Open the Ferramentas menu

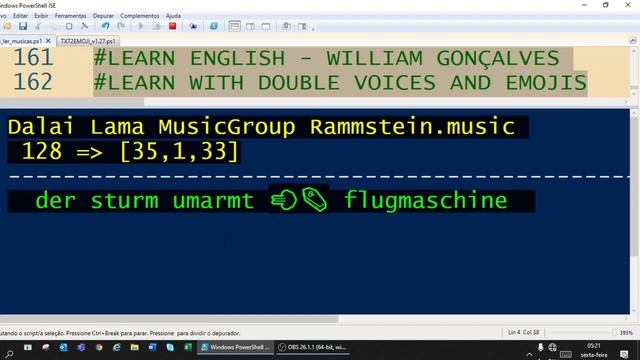71,16
